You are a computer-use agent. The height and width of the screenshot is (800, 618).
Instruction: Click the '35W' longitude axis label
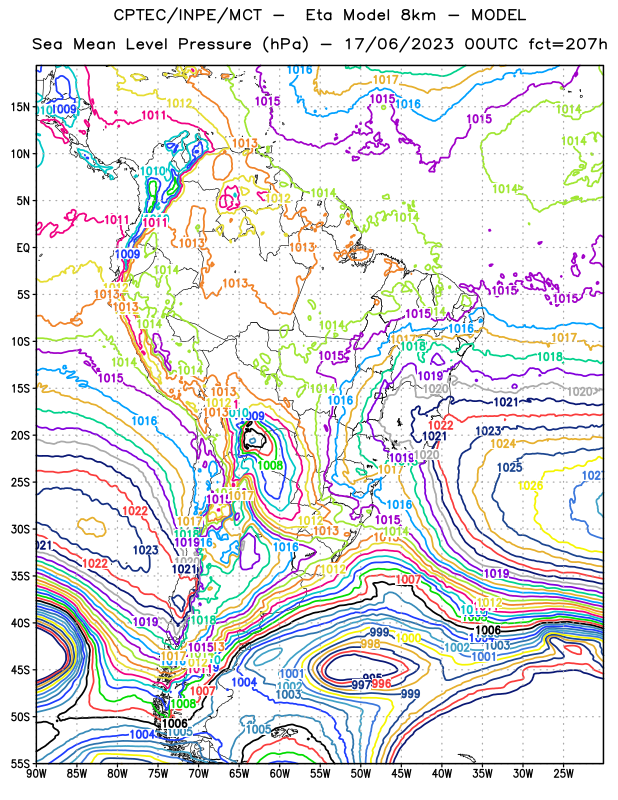(x=483, y=774)
